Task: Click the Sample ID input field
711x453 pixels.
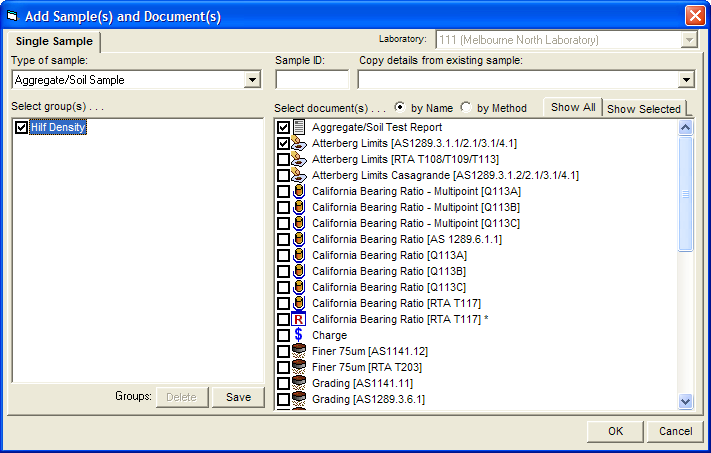Action: [x=312, y=80]
